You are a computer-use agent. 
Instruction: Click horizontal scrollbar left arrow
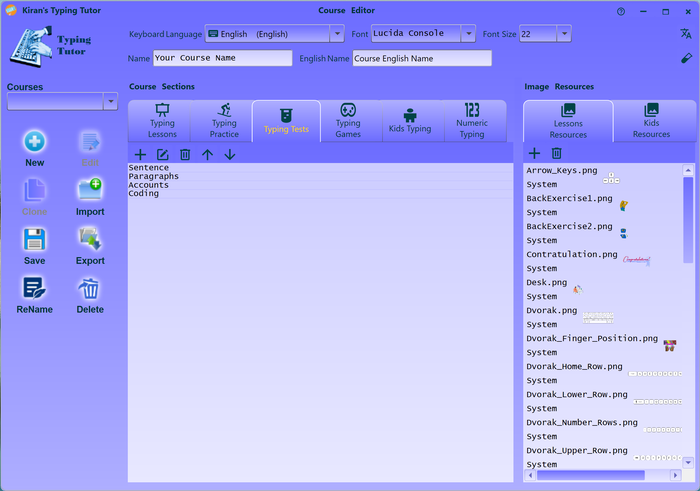[x=530, y=475]
